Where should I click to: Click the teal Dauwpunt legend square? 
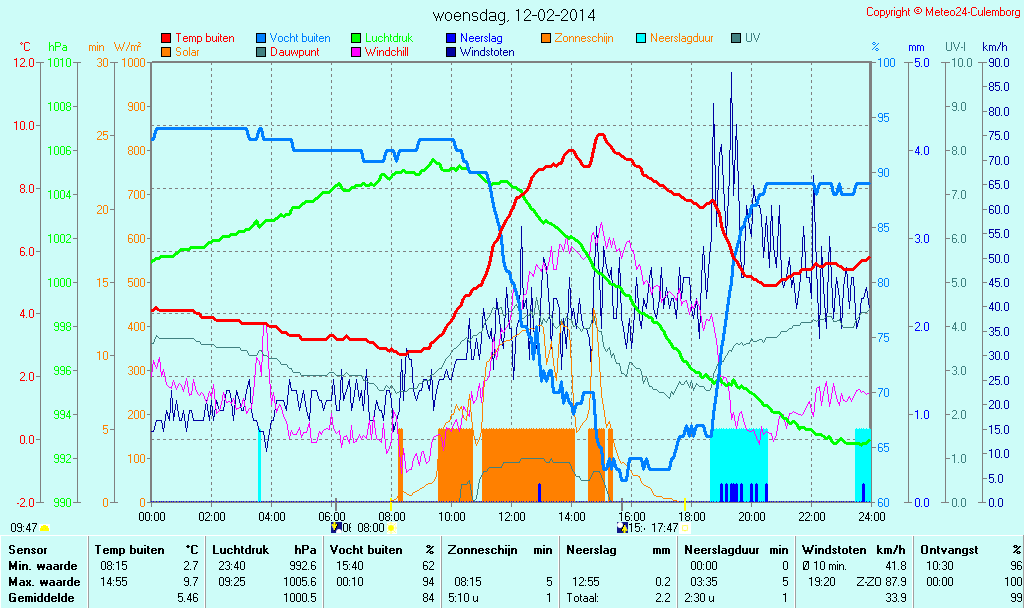click(261, 52)
